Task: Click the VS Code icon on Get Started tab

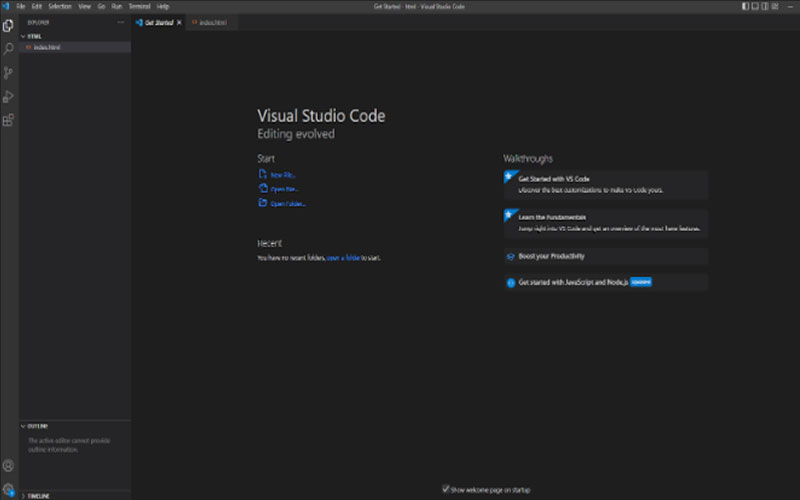Action: click(139, 22)
